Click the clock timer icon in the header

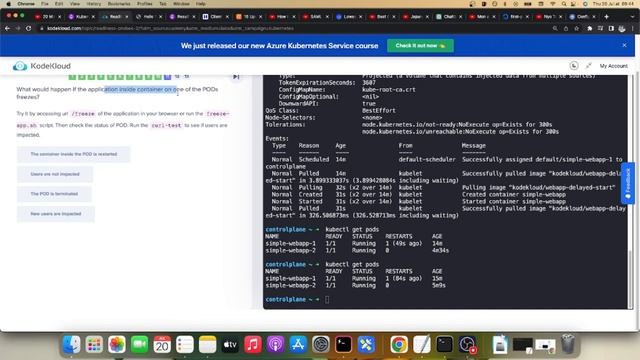coord(573,66)
